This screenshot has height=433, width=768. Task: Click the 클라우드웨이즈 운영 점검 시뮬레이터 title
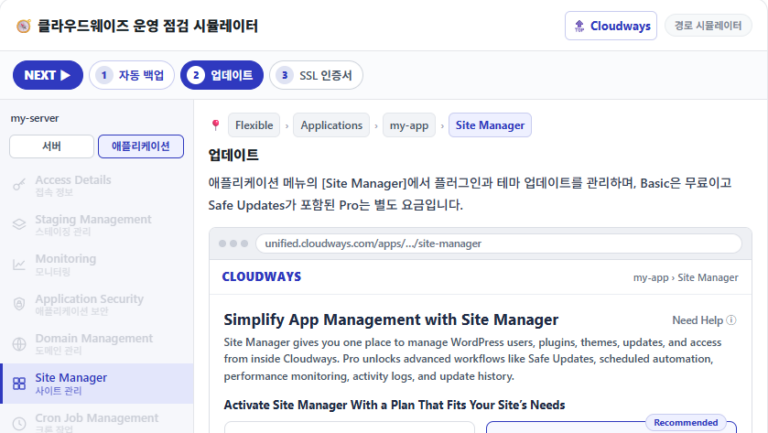click(x=147, y=25)
